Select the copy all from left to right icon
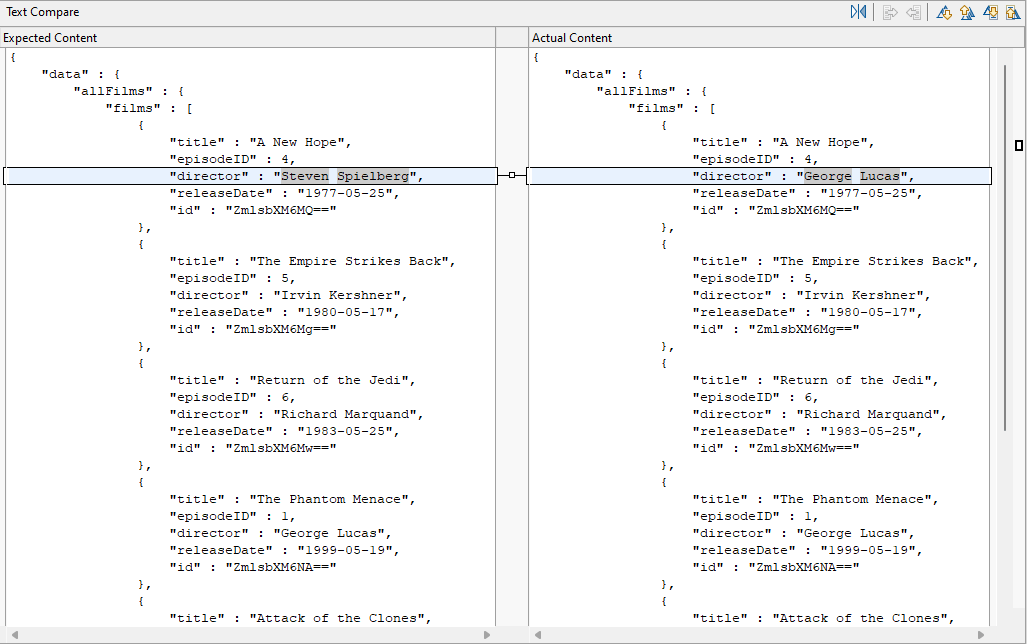The width and height of the screenshot is (1027, 644). 890,12
